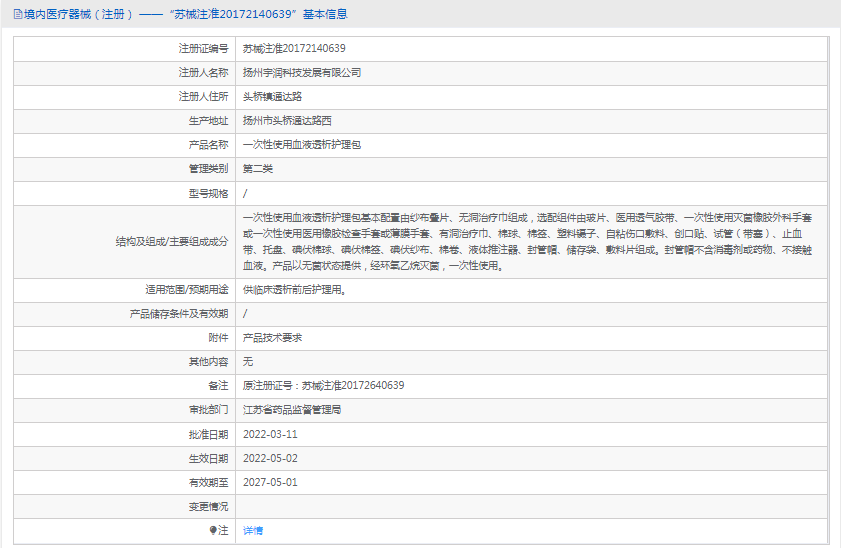841x548 pixels.
Task: Click the 适用范围/预期用途 label
Action: pos(186,290)
